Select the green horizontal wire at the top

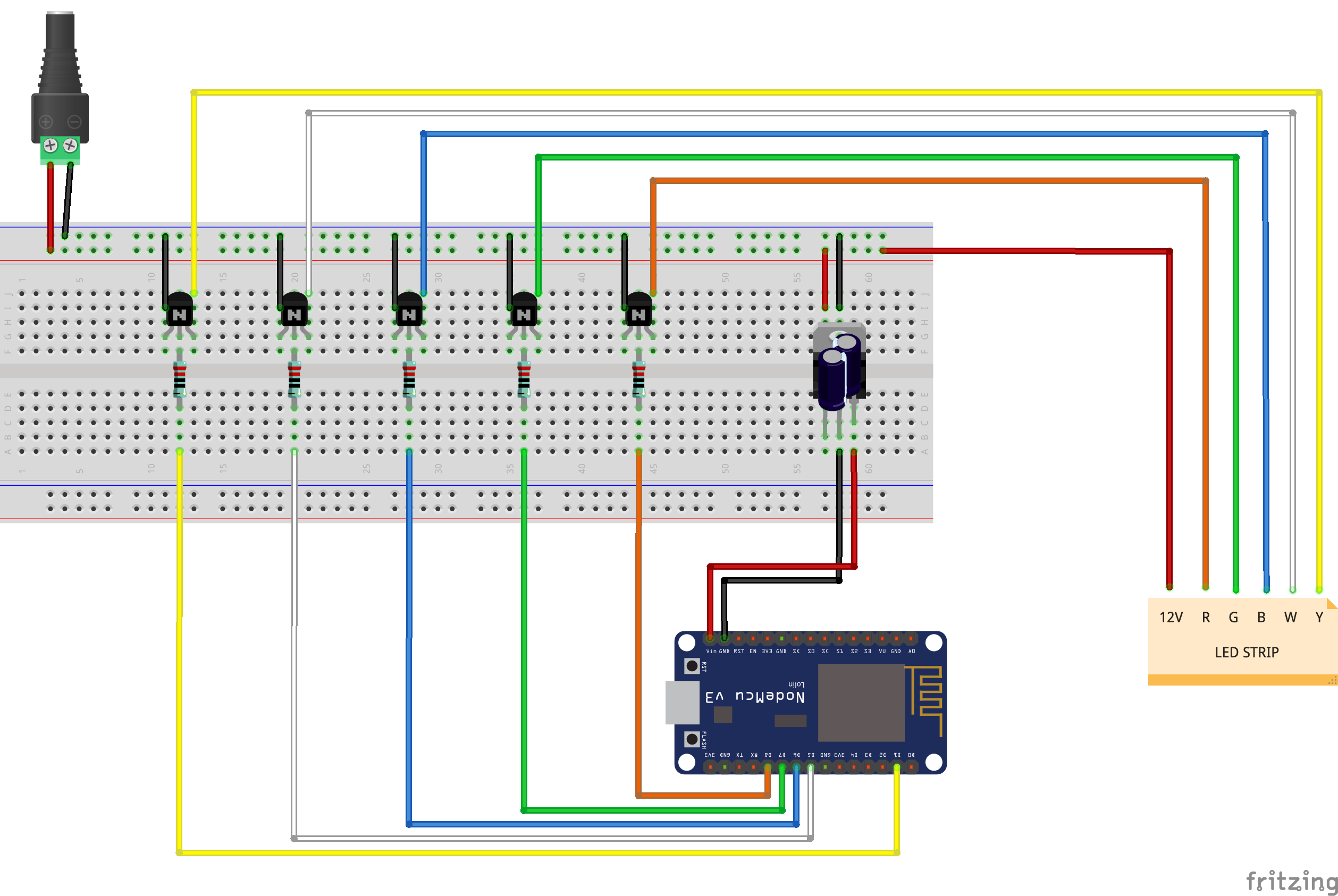[887, 157]
